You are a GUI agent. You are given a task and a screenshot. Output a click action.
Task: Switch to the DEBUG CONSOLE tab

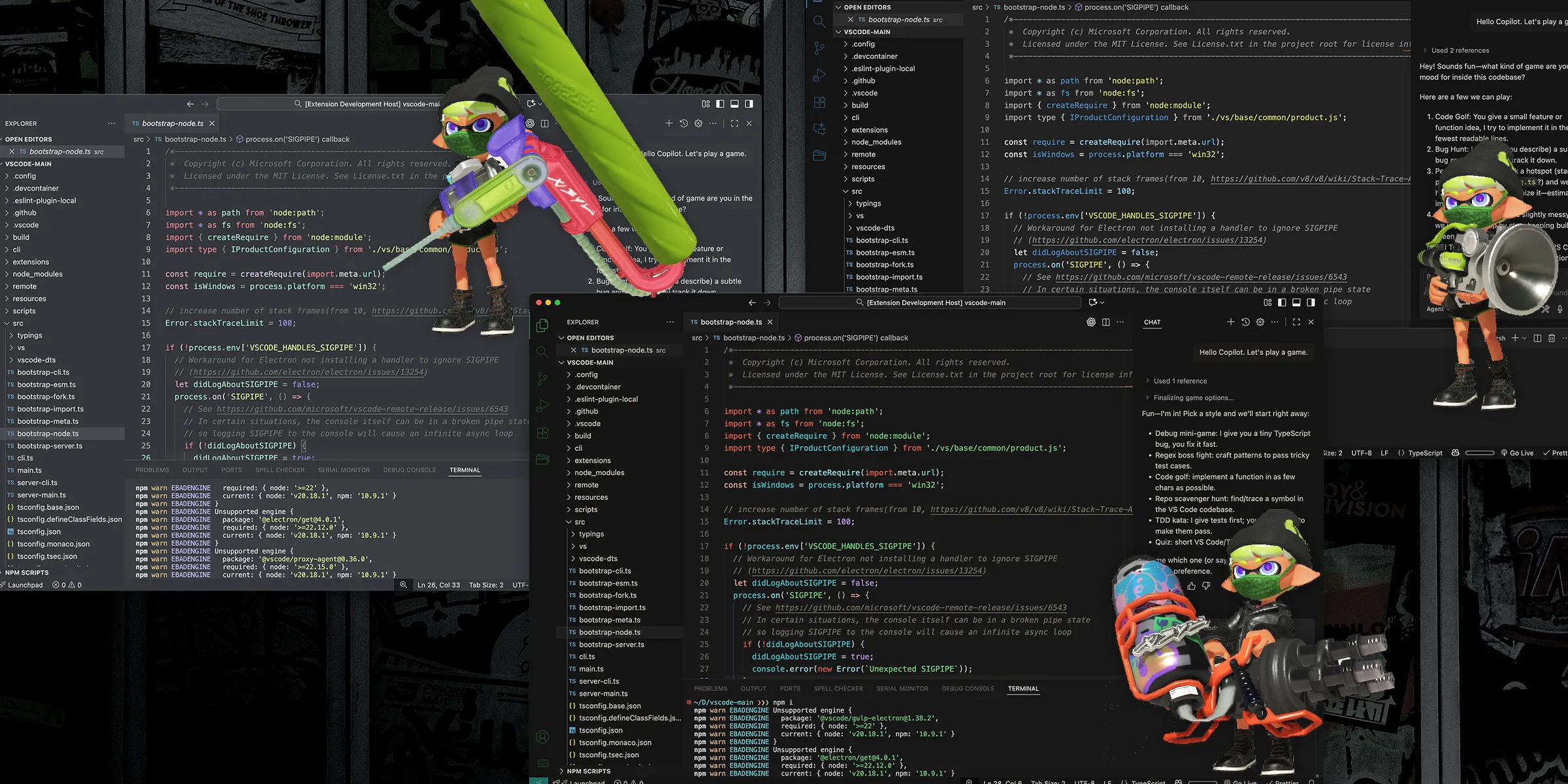(968, 689)
